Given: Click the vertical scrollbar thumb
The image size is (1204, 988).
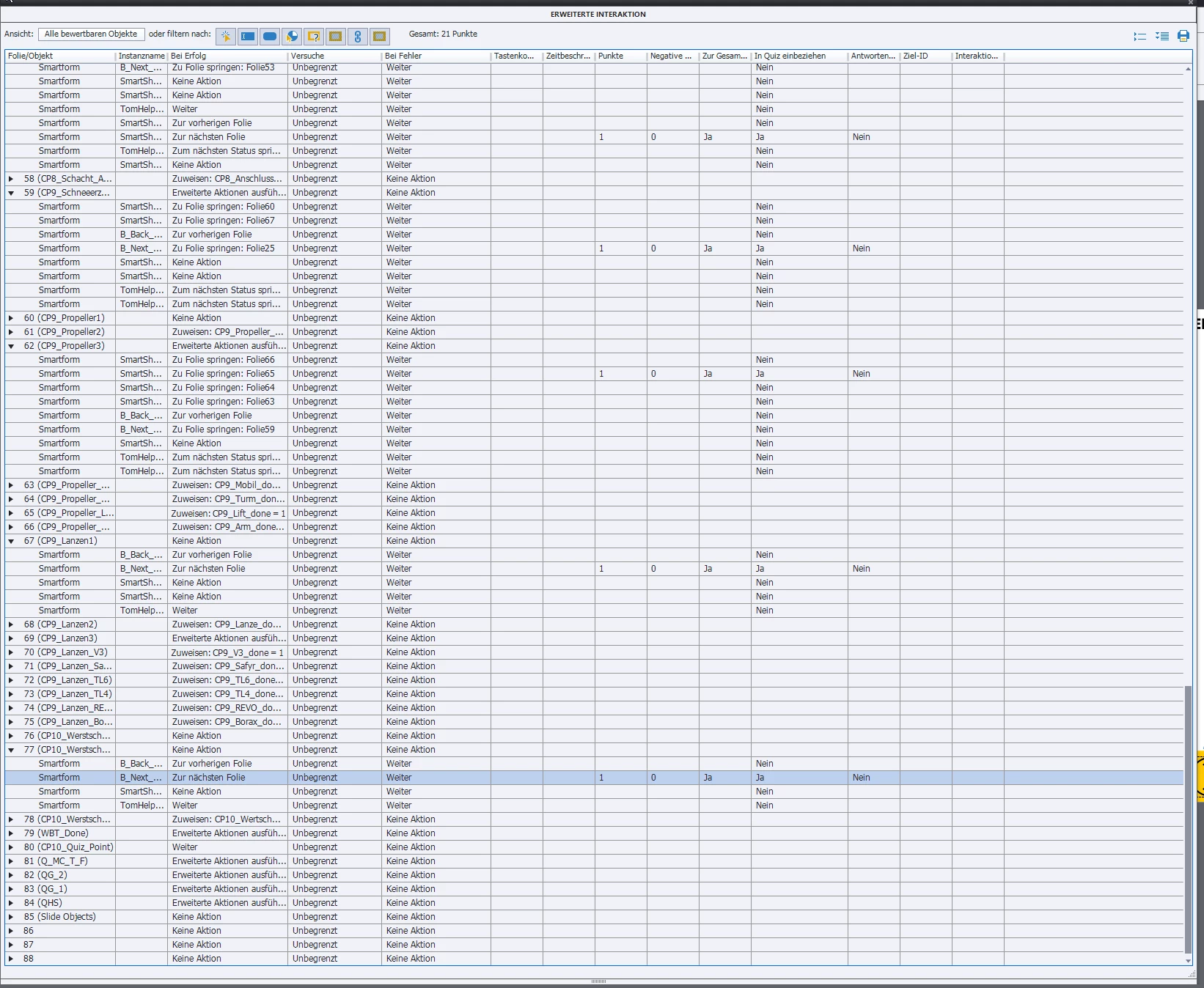Looking at the screenshot, I should 1188,819.
